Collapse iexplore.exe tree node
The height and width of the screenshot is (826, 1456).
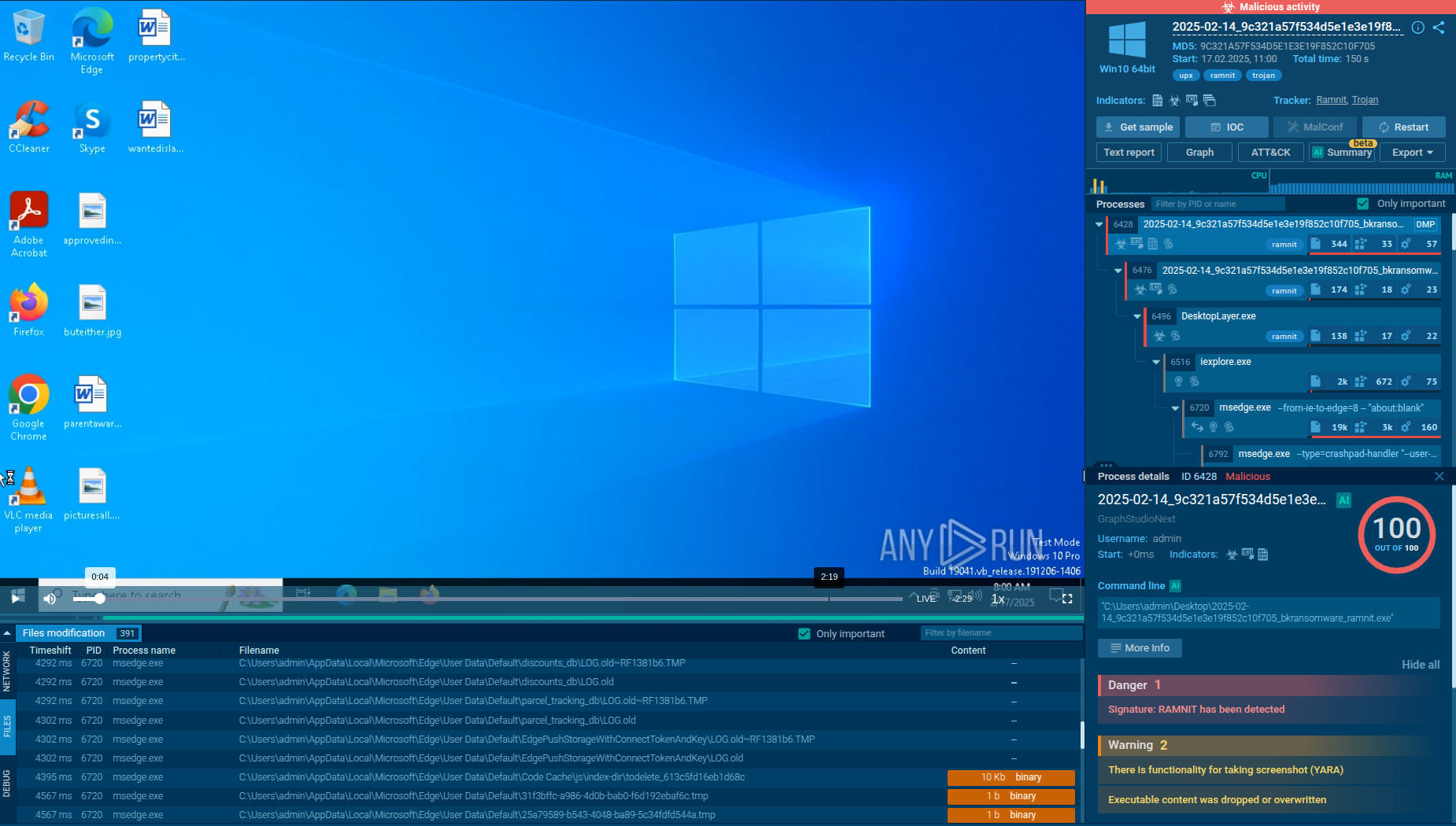point(1156,362)
